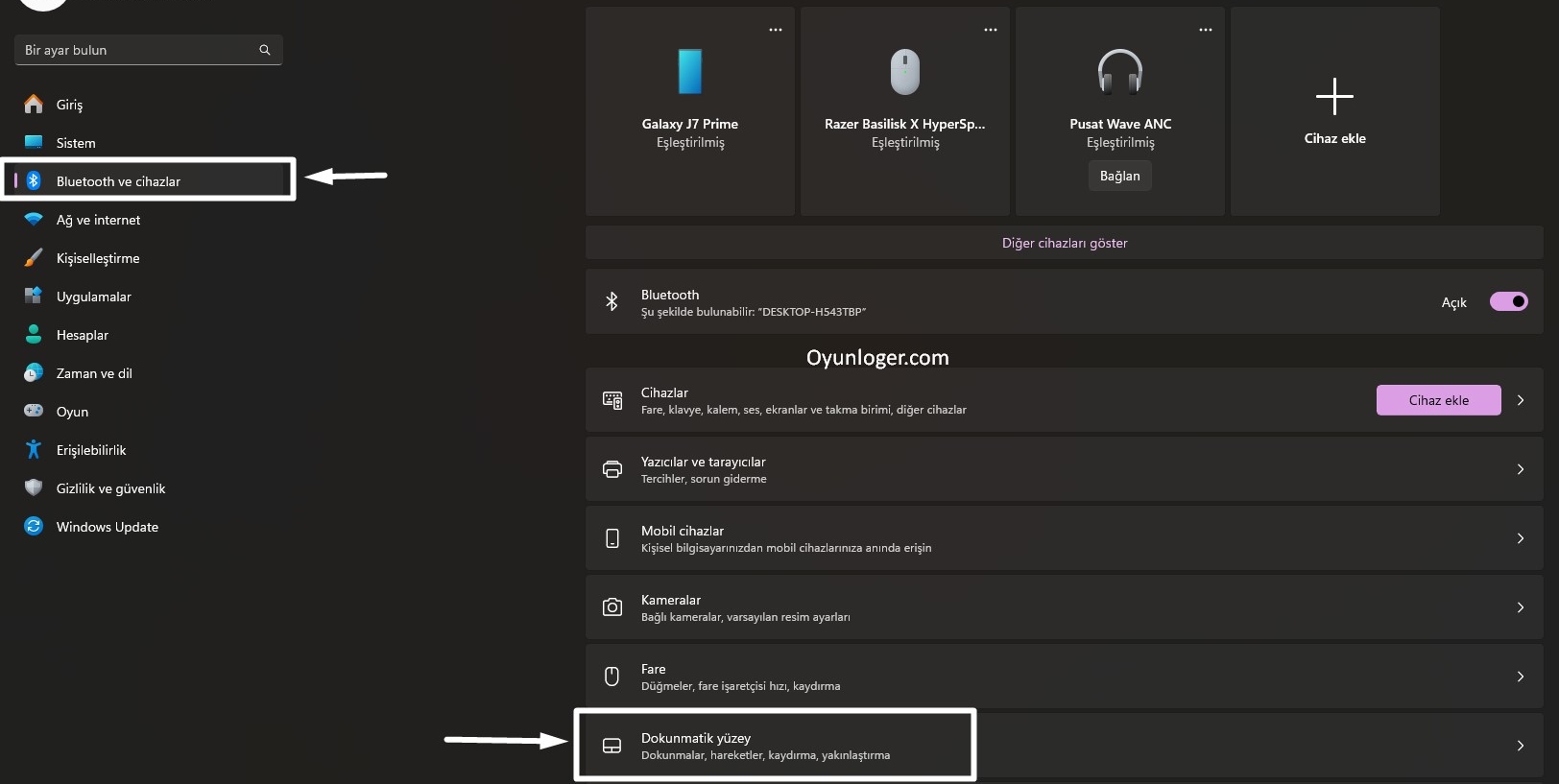Expand Mobil cihazlar chevron

point(1521,538)
